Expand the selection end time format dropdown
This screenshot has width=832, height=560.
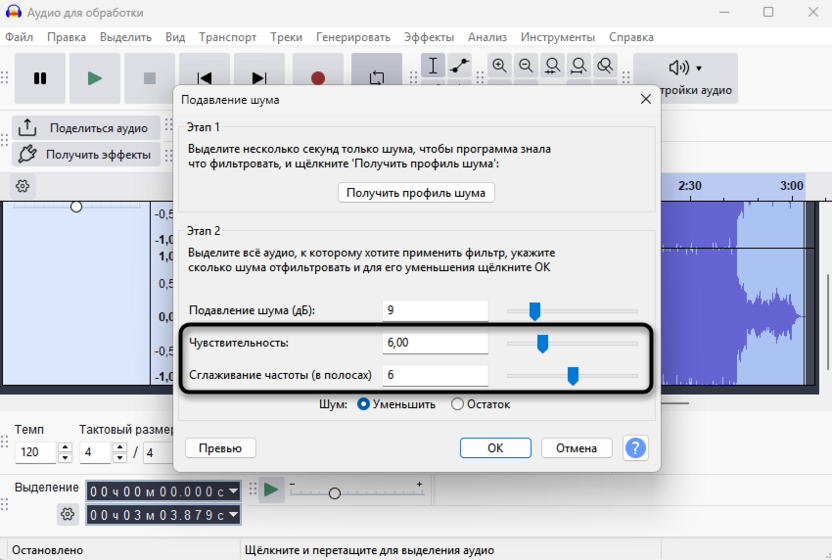pyautogui.click(x=234, y=515)
